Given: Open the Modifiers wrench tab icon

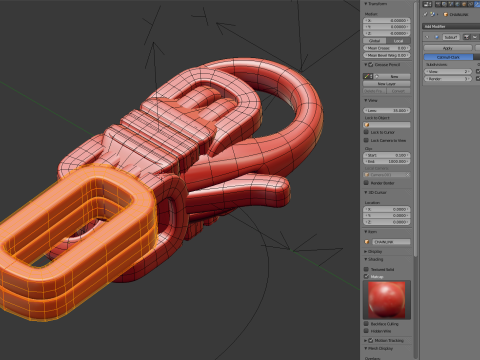Looking at the screenshot, I should tap(476, 4).
